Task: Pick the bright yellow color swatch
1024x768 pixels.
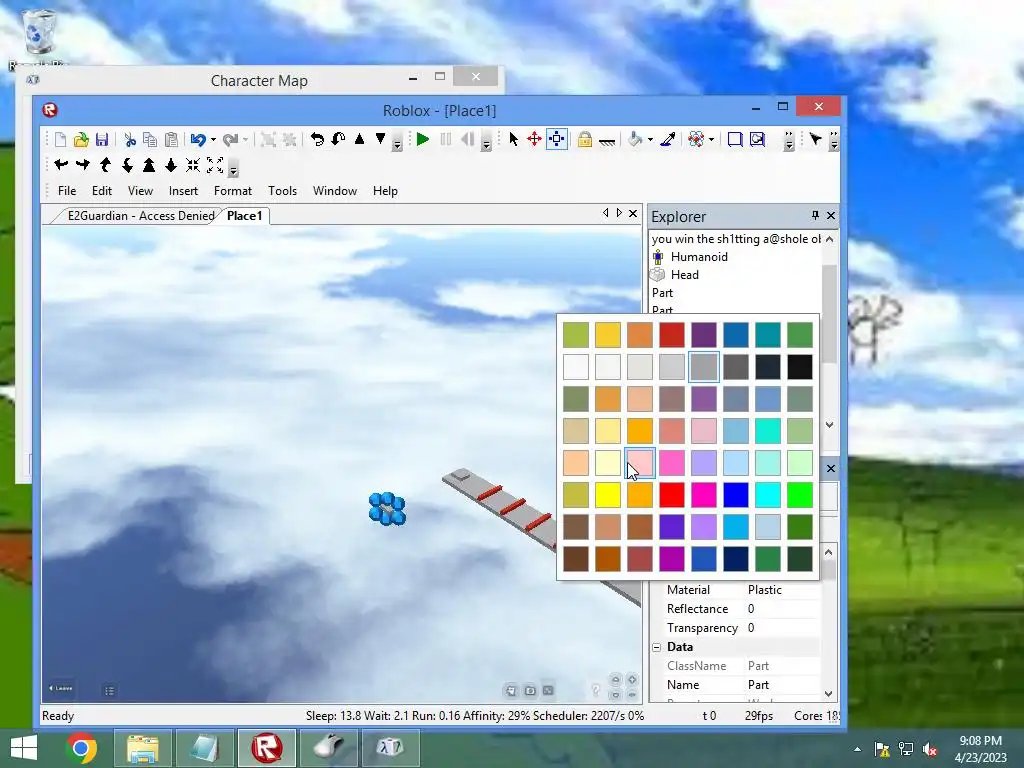Action: [x=607, y=495]
